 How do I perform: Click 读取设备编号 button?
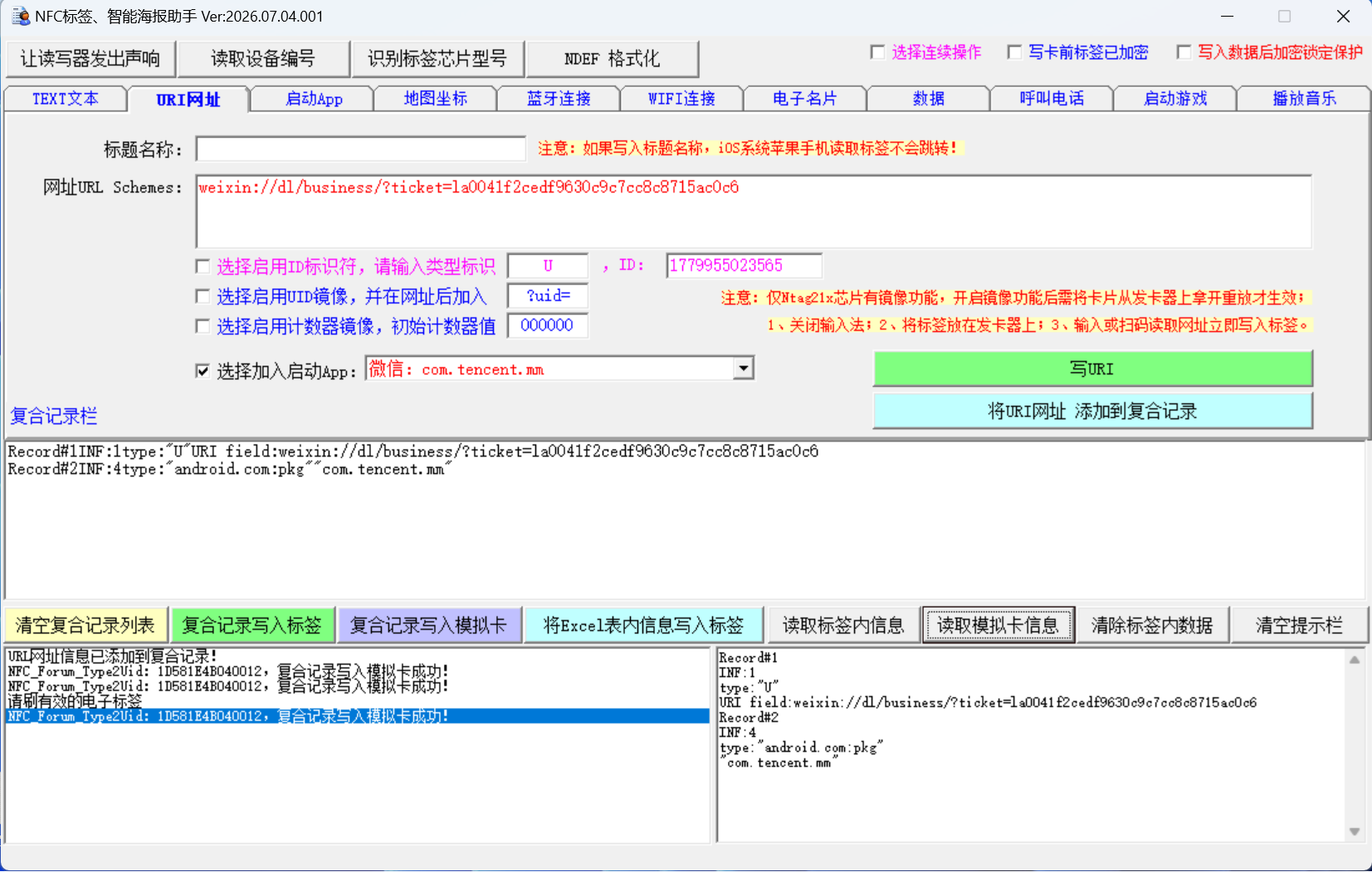[263, 59]
